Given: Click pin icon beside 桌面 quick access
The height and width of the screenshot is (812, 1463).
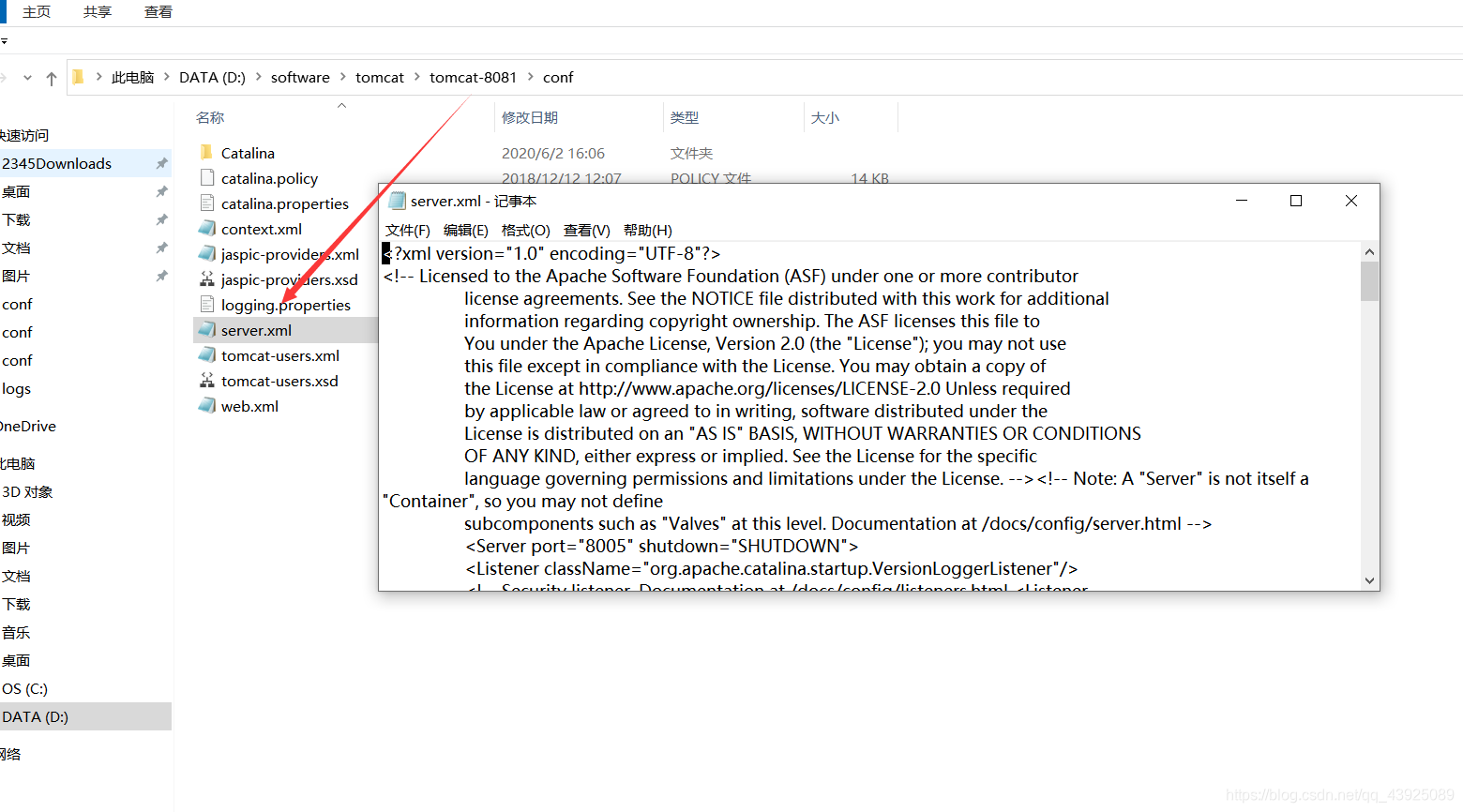Looking at the screenshot, I should click(161, 191).
